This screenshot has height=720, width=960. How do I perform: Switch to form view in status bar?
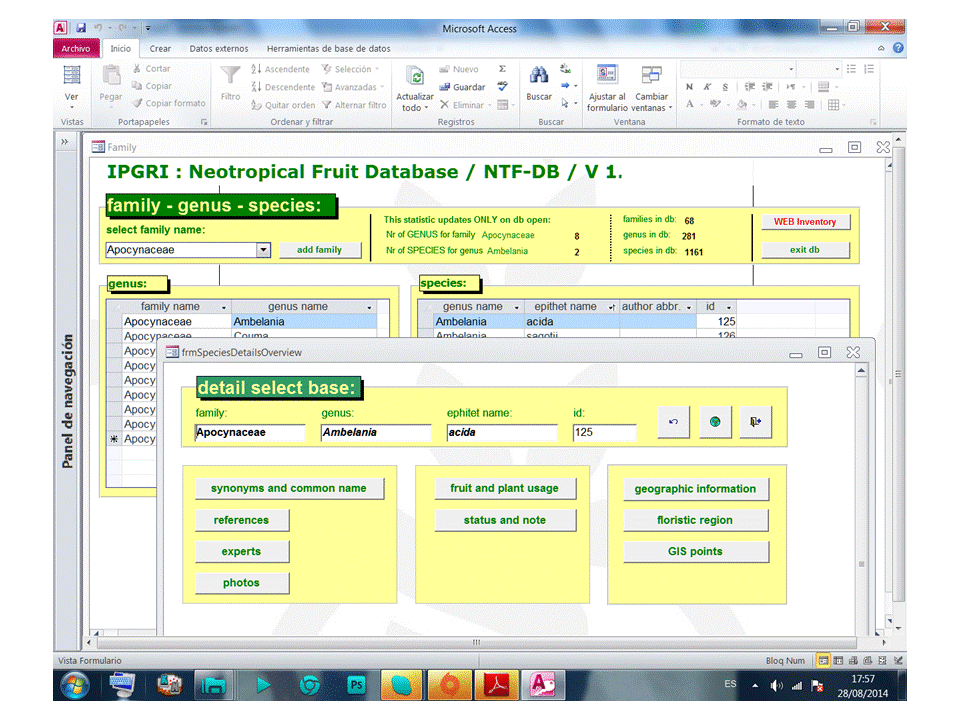click(823, 661)
